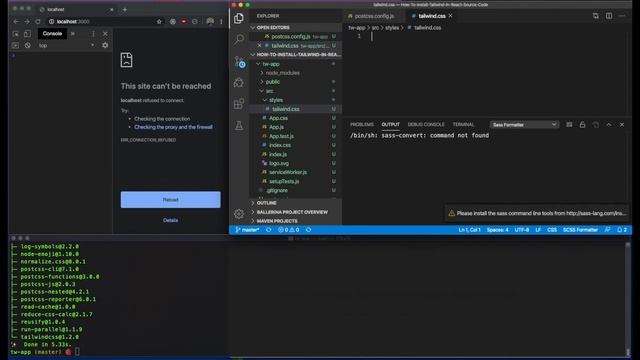Click the open changes icon in editor title bar
This screenshot has height=360, width=640.
596,16
